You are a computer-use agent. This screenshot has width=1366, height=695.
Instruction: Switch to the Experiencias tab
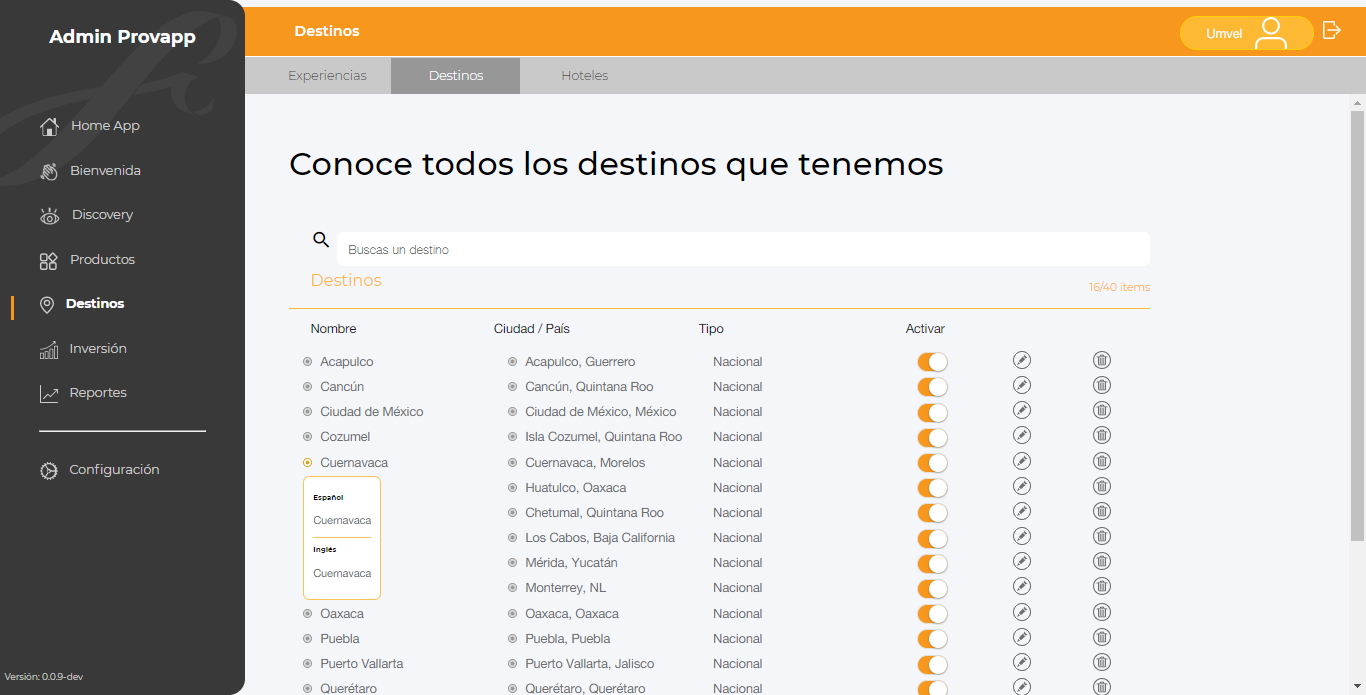coord(327,76)
